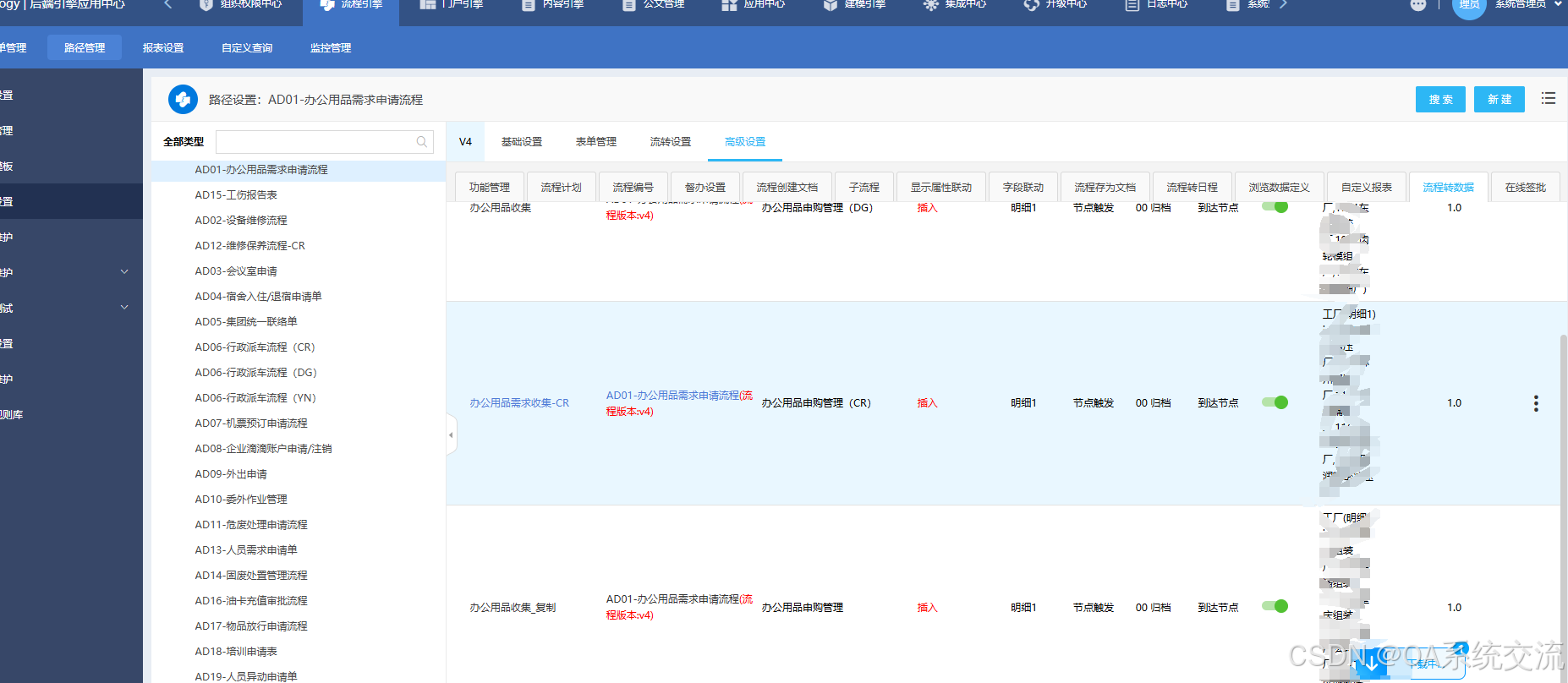The height and width of the screenshot is (683, 1568).
Task: Open the 办公用品需求收集-CR link
Action: point(519,403)
